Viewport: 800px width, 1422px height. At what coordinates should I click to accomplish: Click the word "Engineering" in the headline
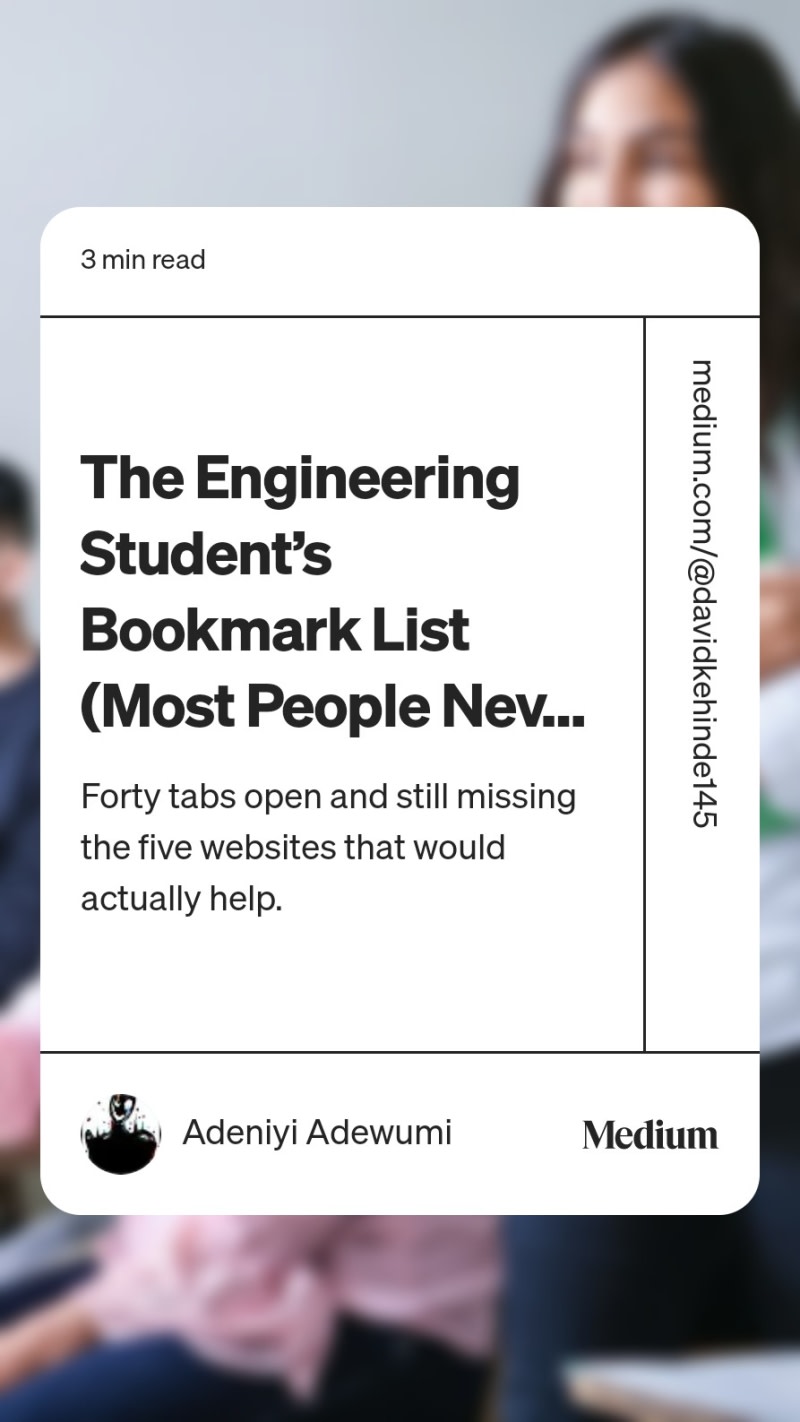(x=358, y=479)
